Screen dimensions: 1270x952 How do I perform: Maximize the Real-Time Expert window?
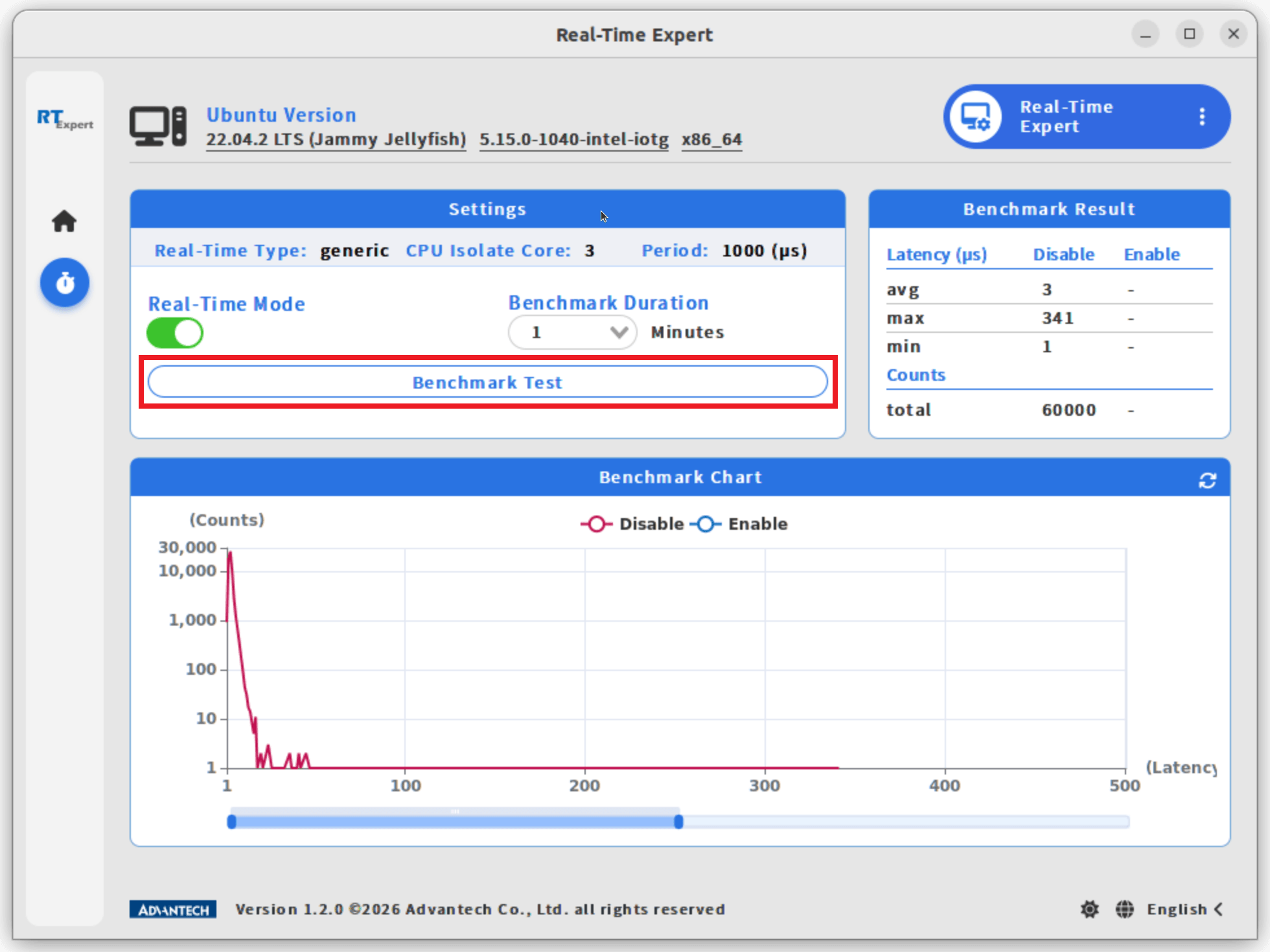tap(1190, 34)
